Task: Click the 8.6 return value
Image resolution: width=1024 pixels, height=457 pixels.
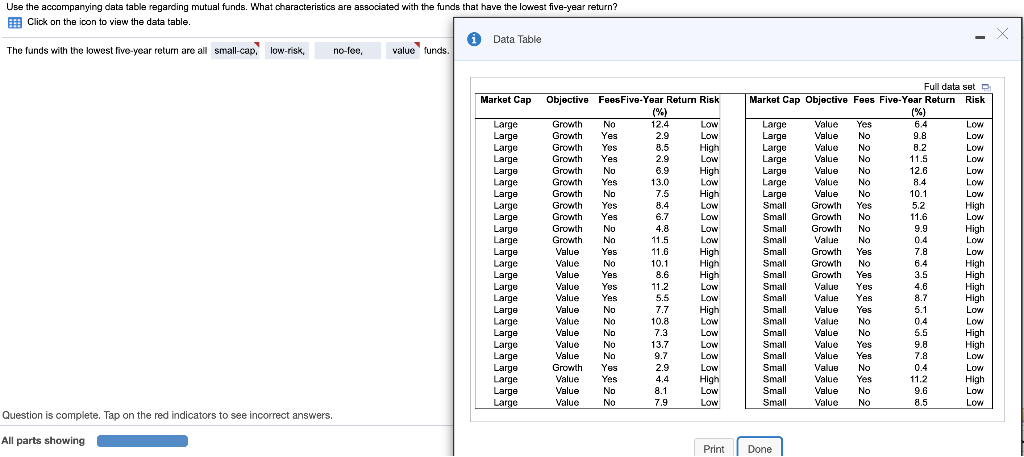Action: 662,275
